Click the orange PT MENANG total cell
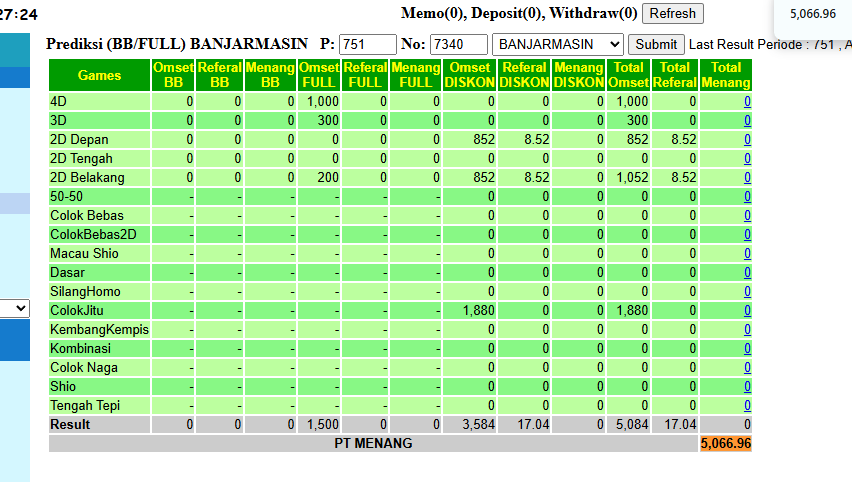The height and width of the screenshot is (482, 852). pos(726,443)
